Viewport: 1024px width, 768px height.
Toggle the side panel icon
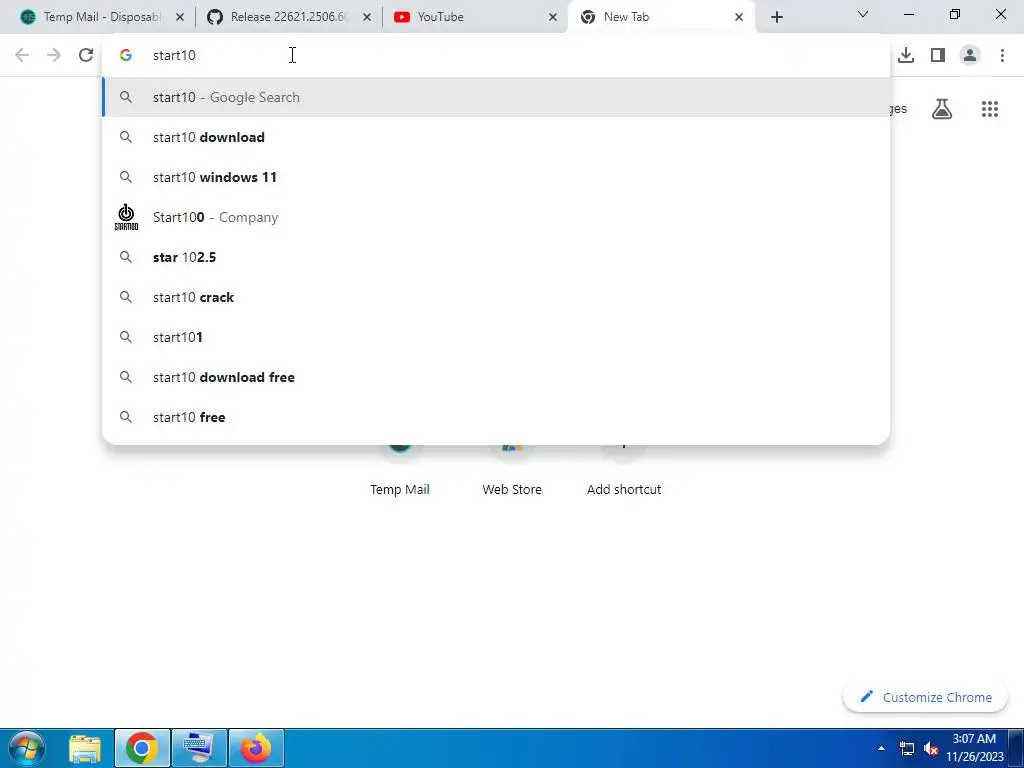pos(938,55)
